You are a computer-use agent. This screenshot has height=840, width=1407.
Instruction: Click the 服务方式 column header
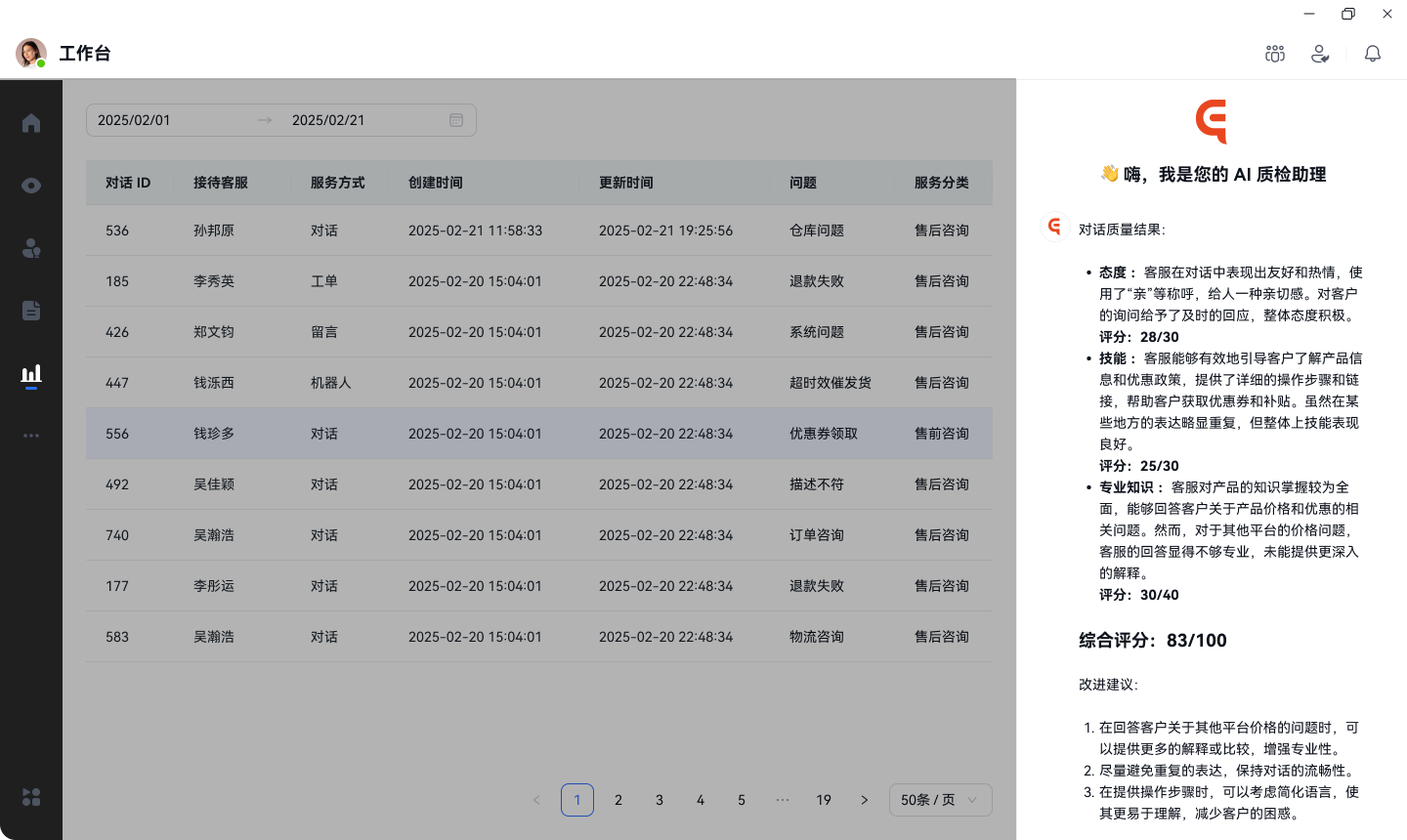pos(338,183)
